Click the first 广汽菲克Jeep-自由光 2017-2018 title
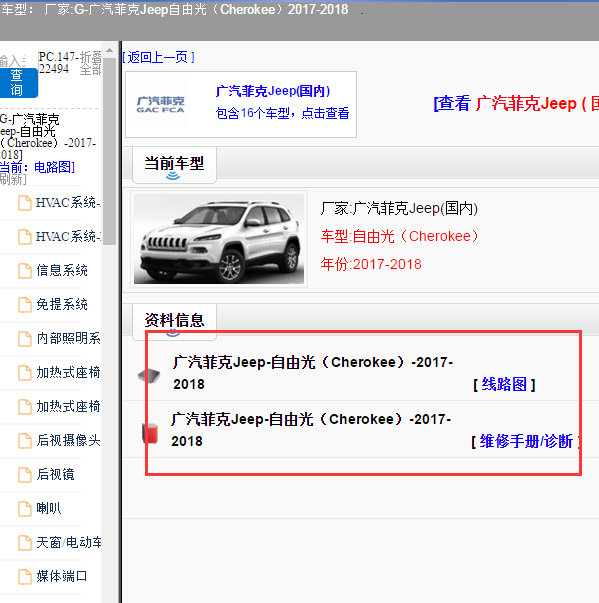 pos(313,373)
